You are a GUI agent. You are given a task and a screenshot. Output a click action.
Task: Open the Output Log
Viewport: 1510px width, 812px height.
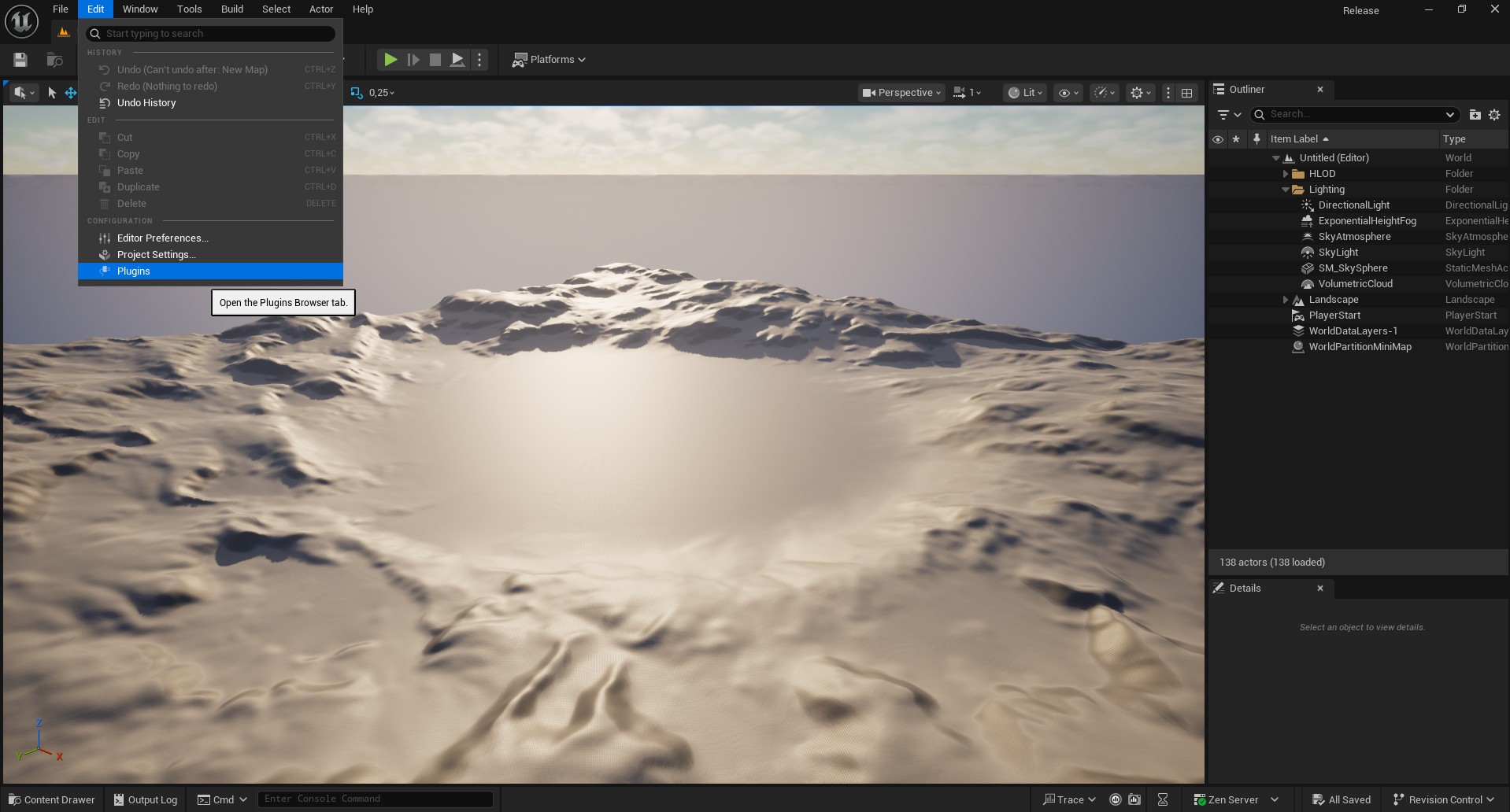coord(146,799)
